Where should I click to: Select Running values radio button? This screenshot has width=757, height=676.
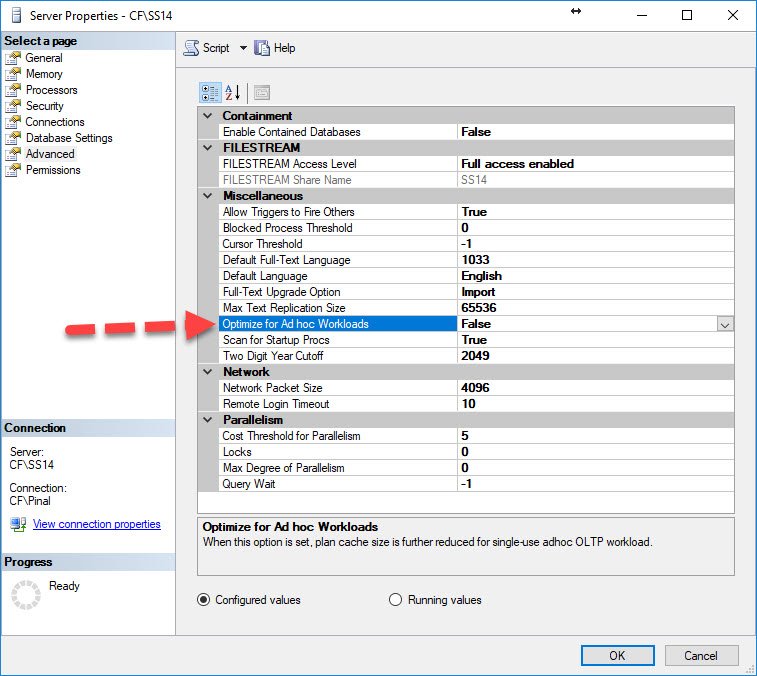395,600
